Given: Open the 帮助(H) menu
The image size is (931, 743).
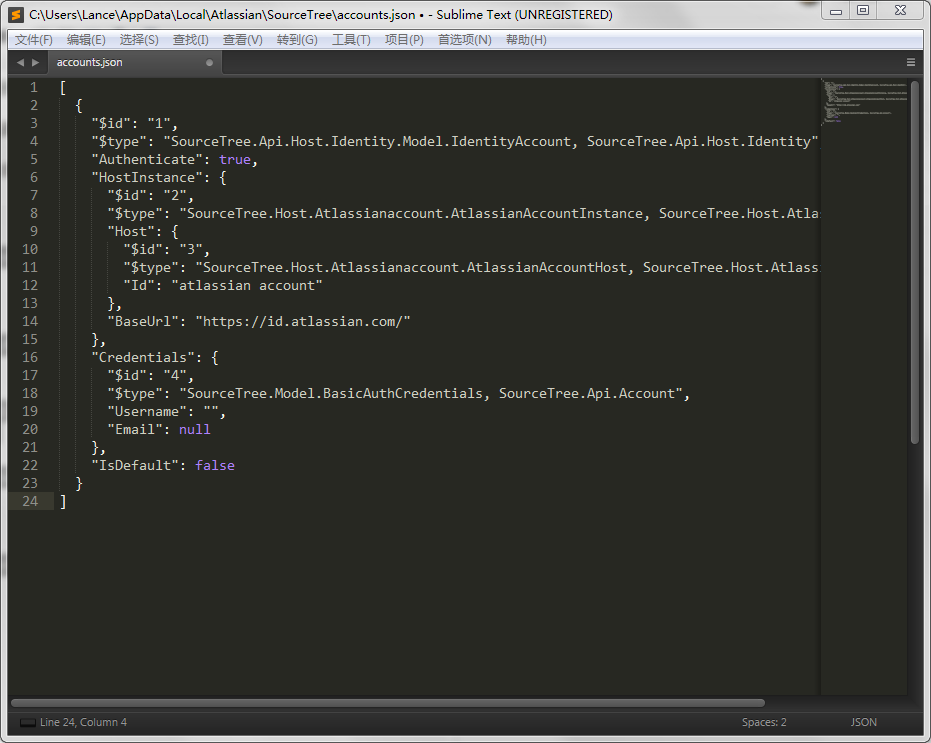Looking at the screenshot, I should pyautogui.click(x=526, y=40).
